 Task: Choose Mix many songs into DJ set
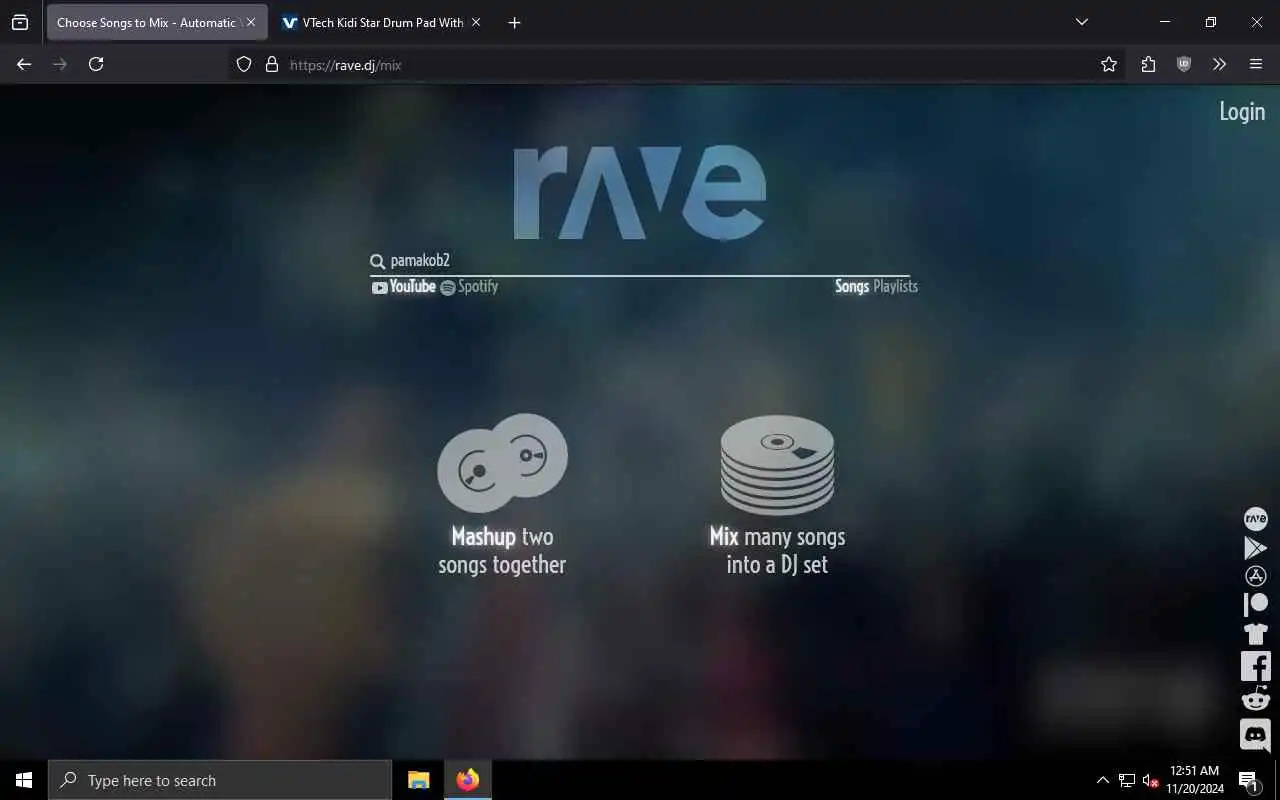(x=777, y=550)
